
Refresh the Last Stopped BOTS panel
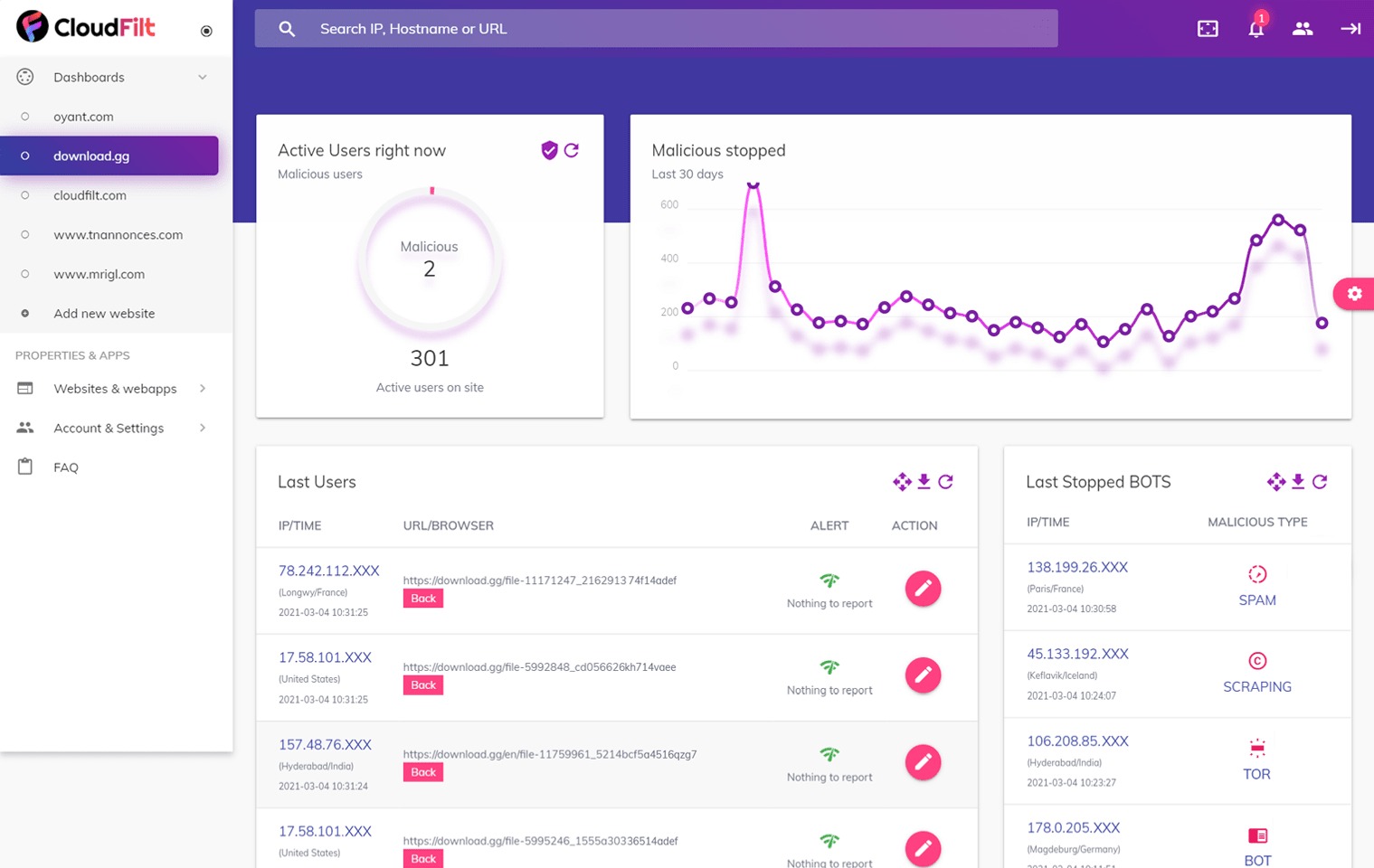[x=1320, y=482]
